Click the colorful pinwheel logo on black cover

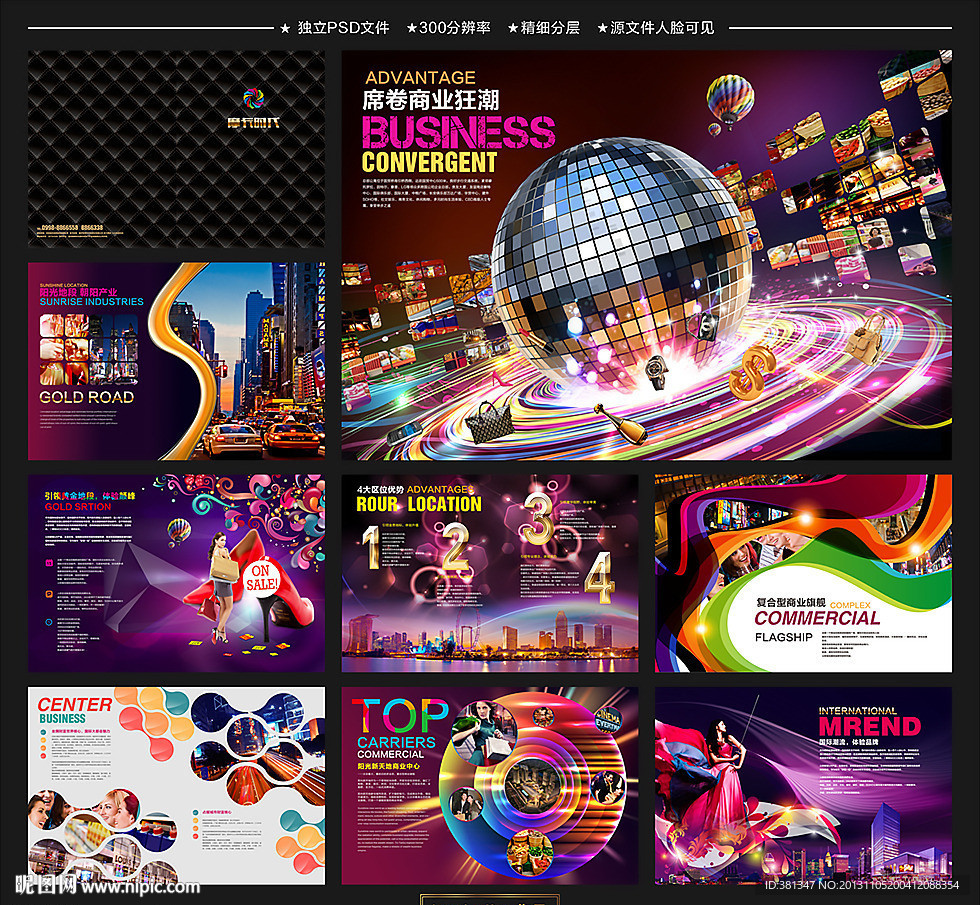coord(253,98)
